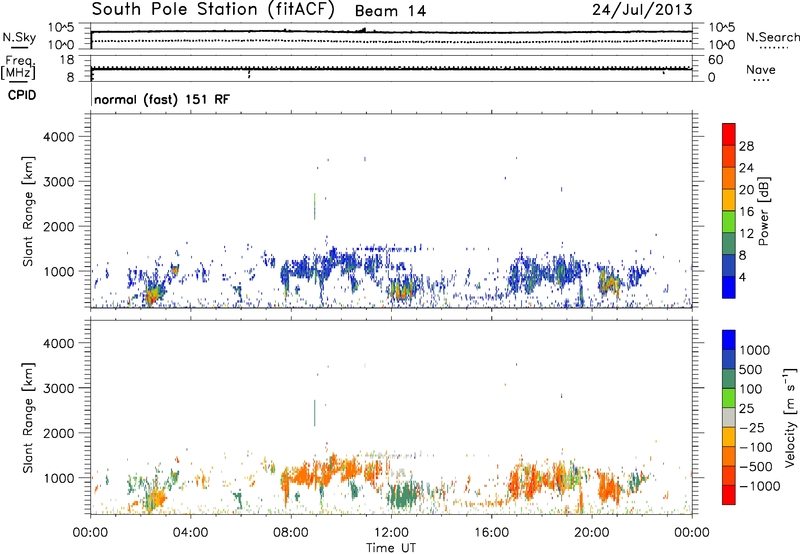Click the 'Power [dB]' colorbar title
Screen dimensions: 800x554
[764, 211]
